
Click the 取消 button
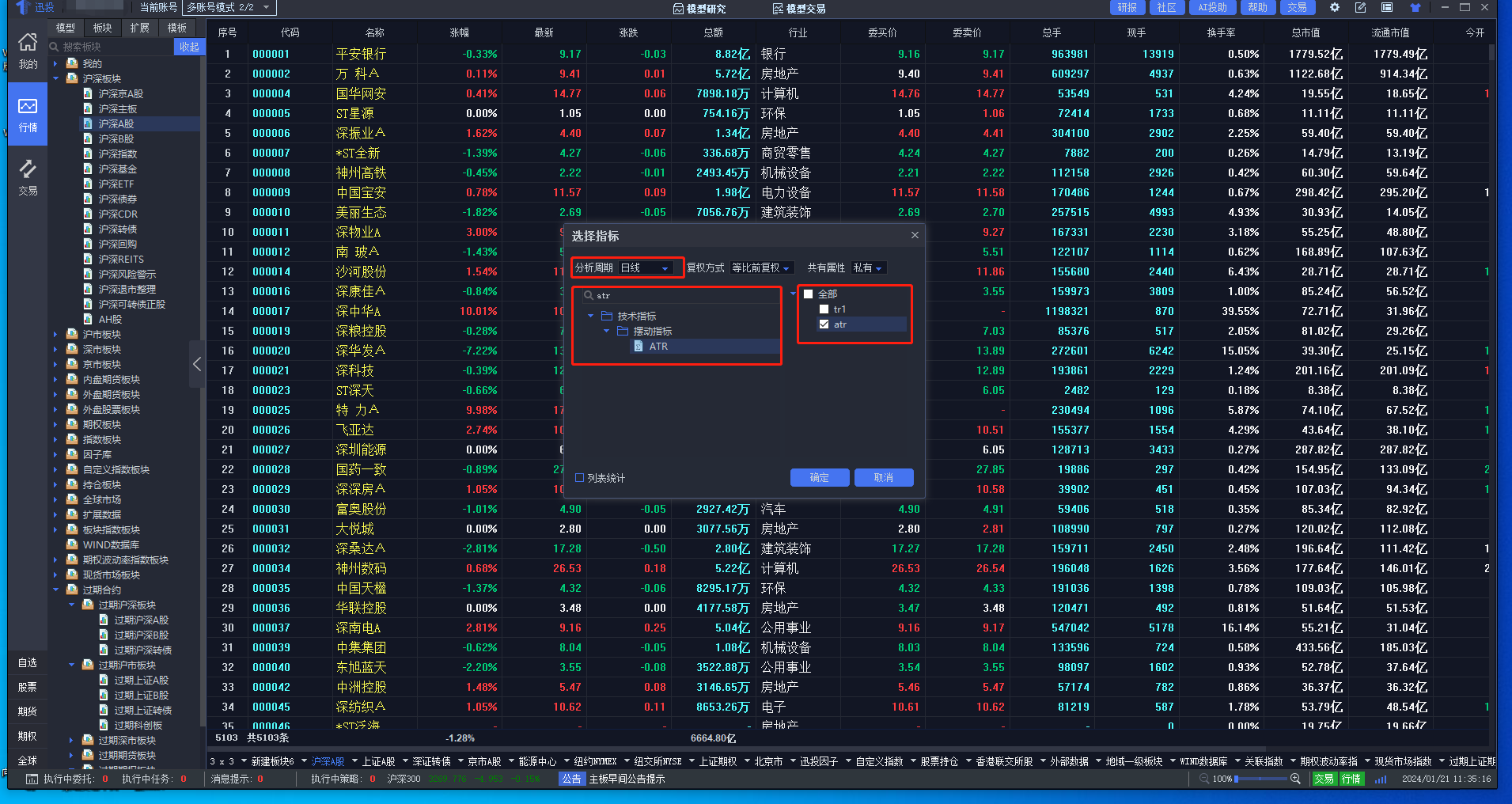point(884,477)
